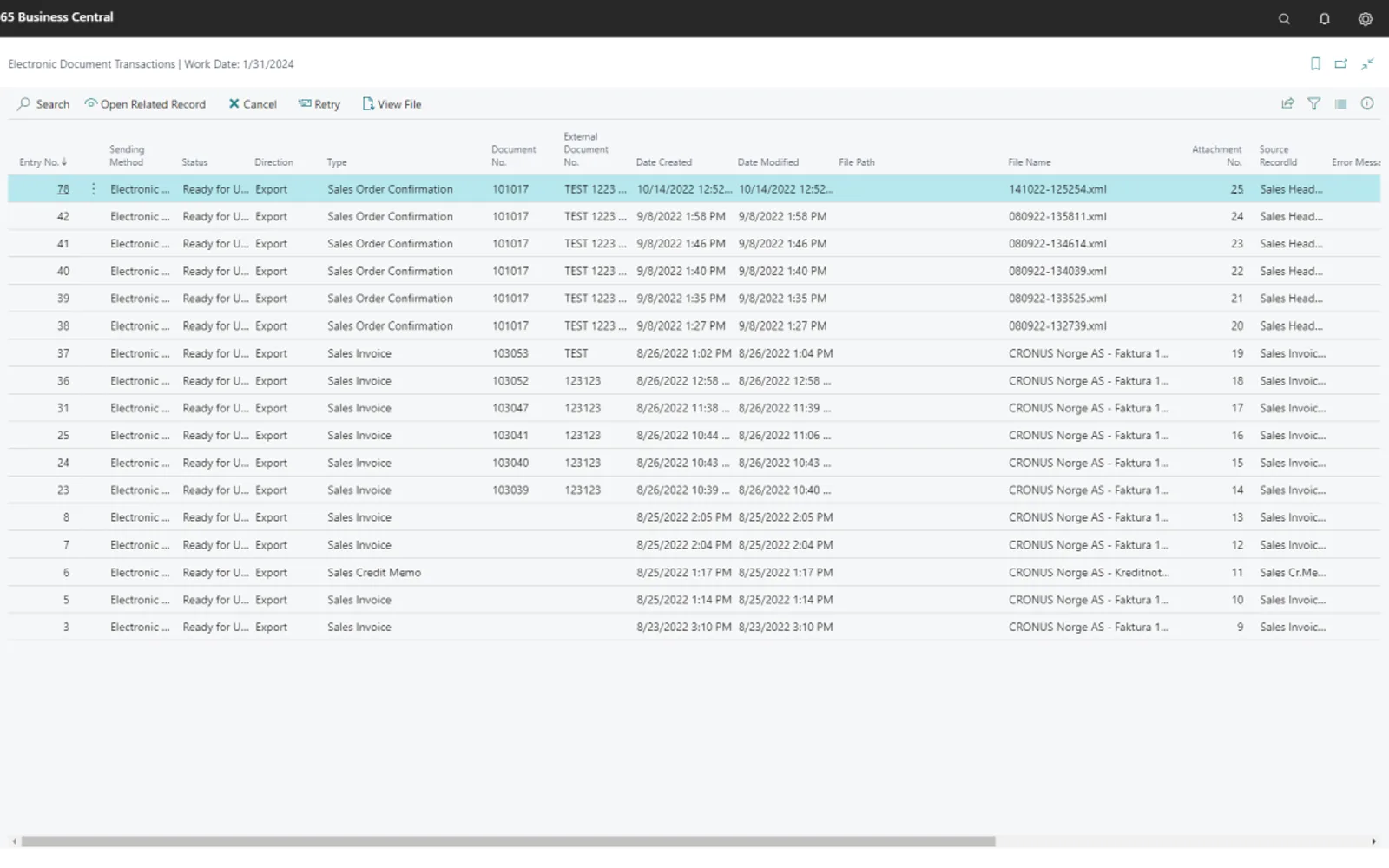Click the Attachment No. column header
1389x868 pixels.
pyautogui.click(x=1217, y=155)
